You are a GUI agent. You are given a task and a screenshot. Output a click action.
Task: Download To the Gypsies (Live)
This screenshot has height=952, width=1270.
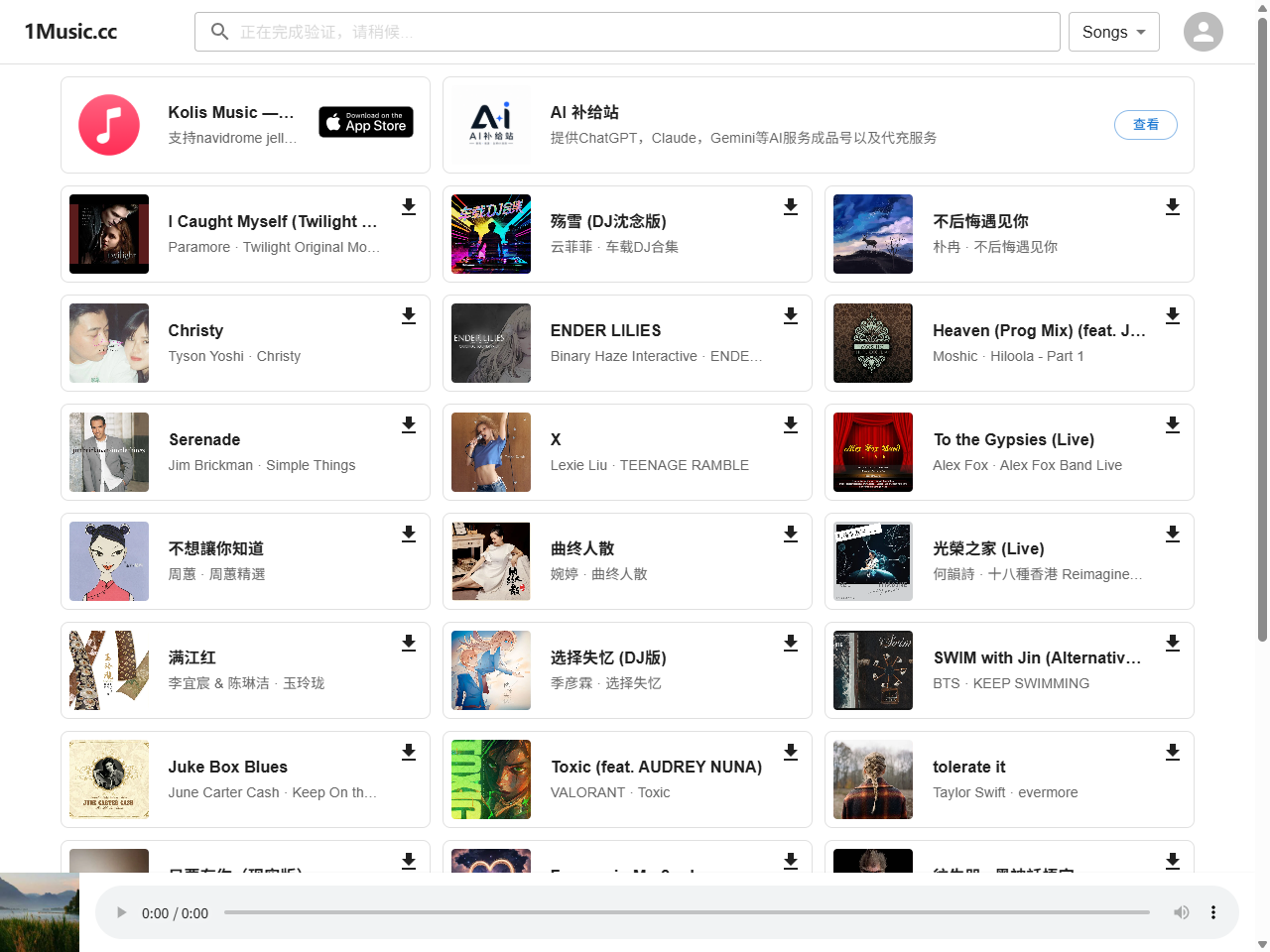[x=1173, y=424]
